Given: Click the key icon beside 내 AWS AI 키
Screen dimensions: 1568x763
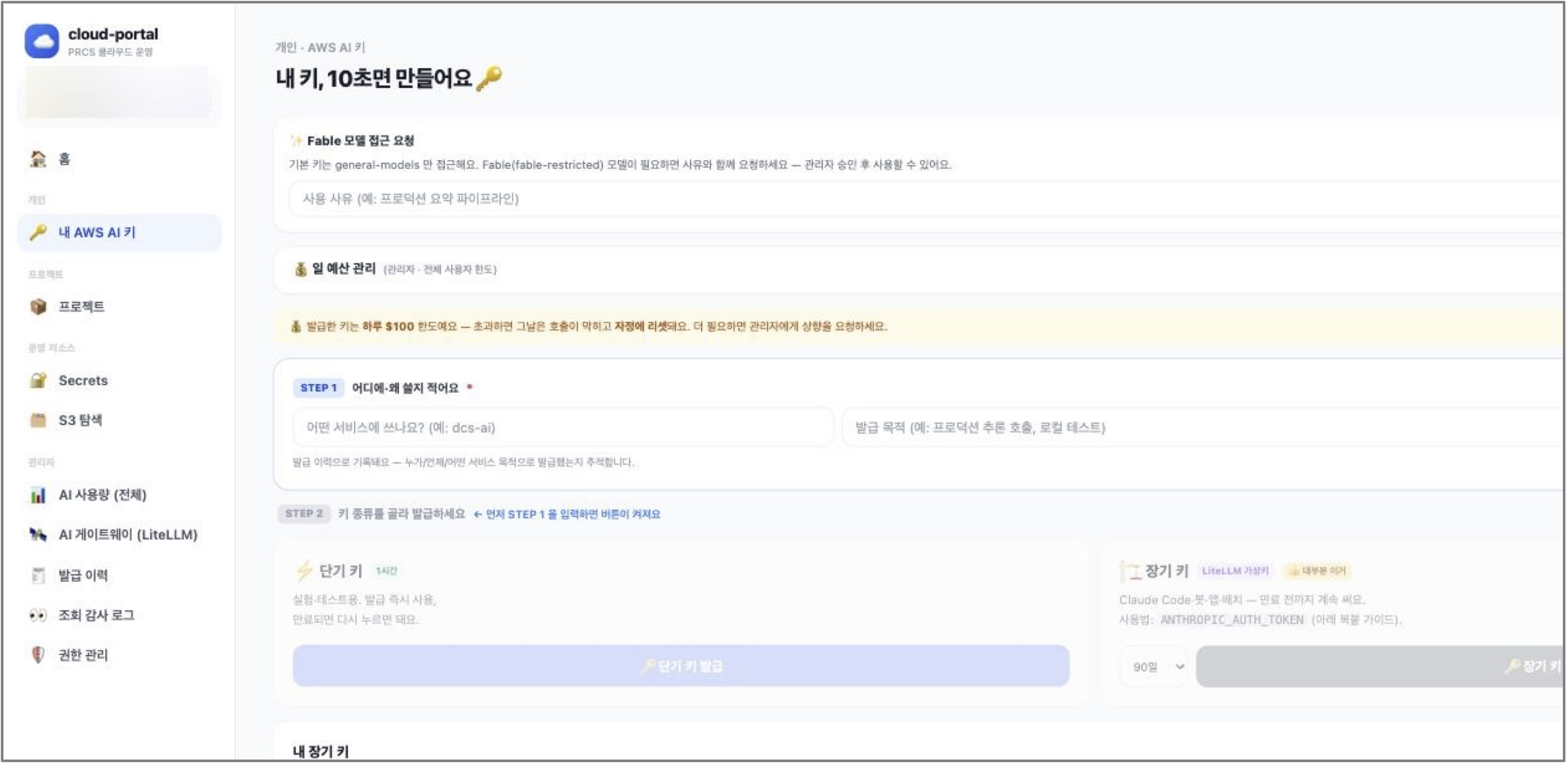Looking at the screenshot, I should (38, 233).
